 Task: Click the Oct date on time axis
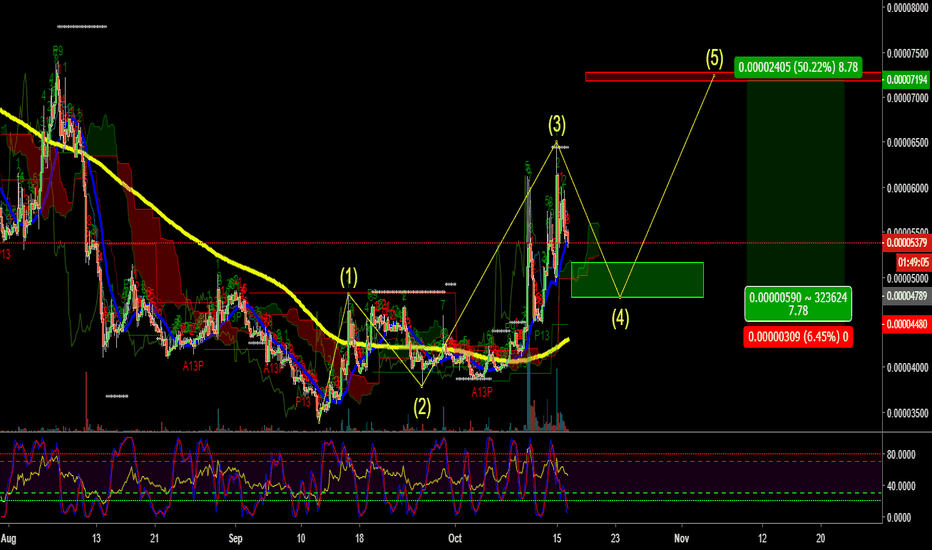point(455,539)
